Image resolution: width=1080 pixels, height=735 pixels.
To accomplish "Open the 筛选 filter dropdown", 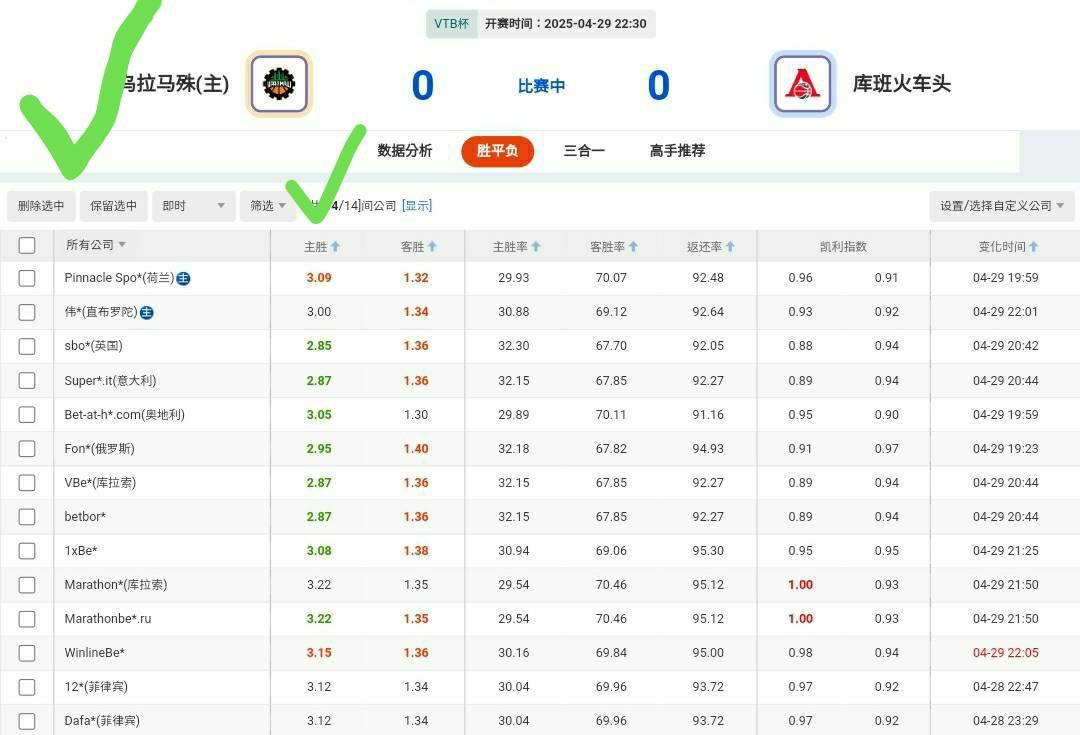I will tap(267, 206).
